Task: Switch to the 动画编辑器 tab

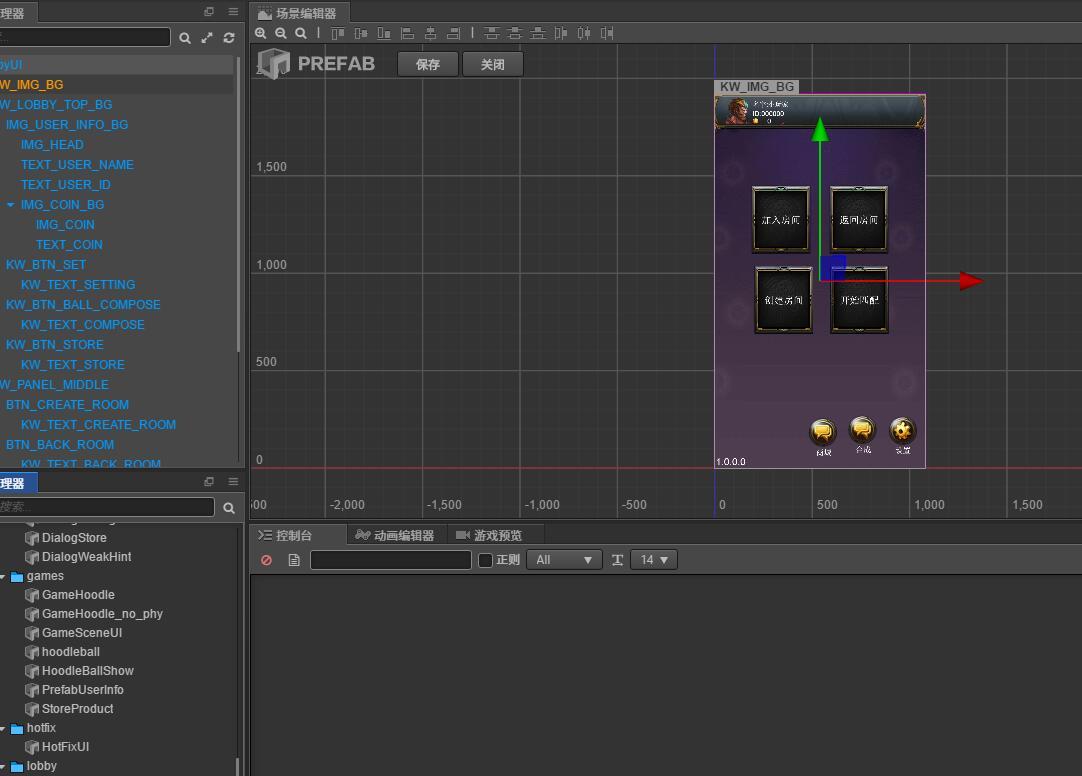Action: point(395,536)
